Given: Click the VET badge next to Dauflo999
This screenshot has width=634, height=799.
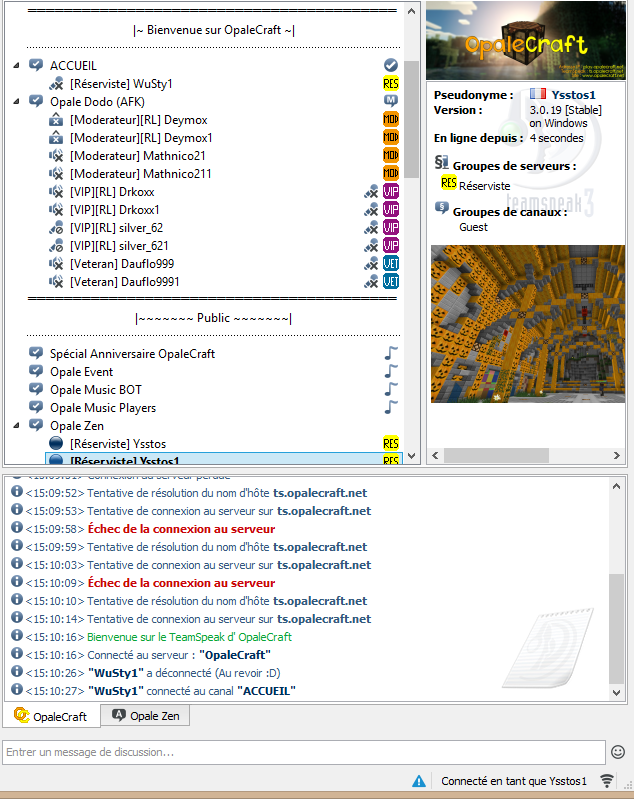Looking at the screenshot, I should (391, 263).
